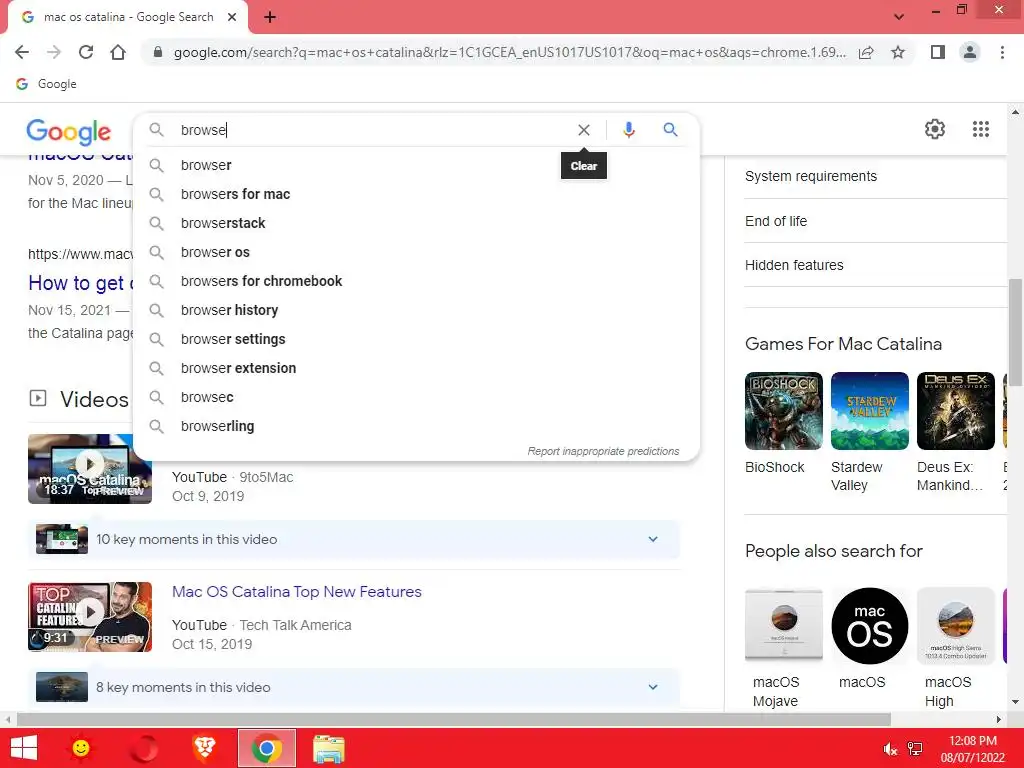Choose the 'browsec' suggestion
1024x768 pixels.
click(x=417, y=397)
